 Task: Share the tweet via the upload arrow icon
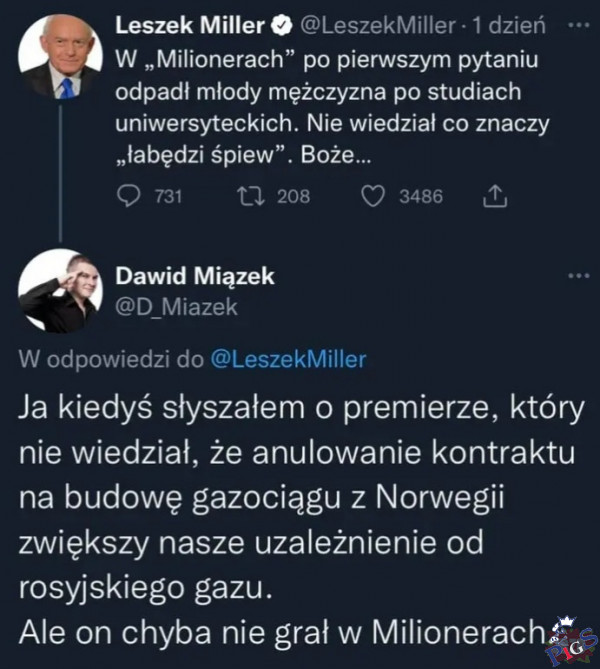coord(495,196)
